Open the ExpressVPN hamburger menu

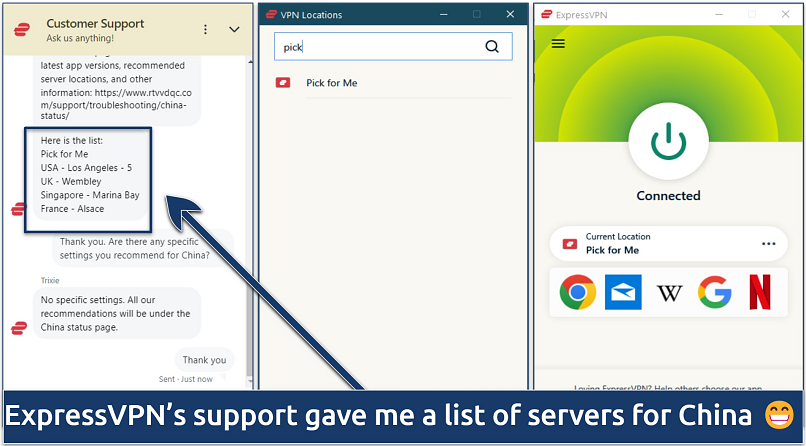[x=558, y=44]
